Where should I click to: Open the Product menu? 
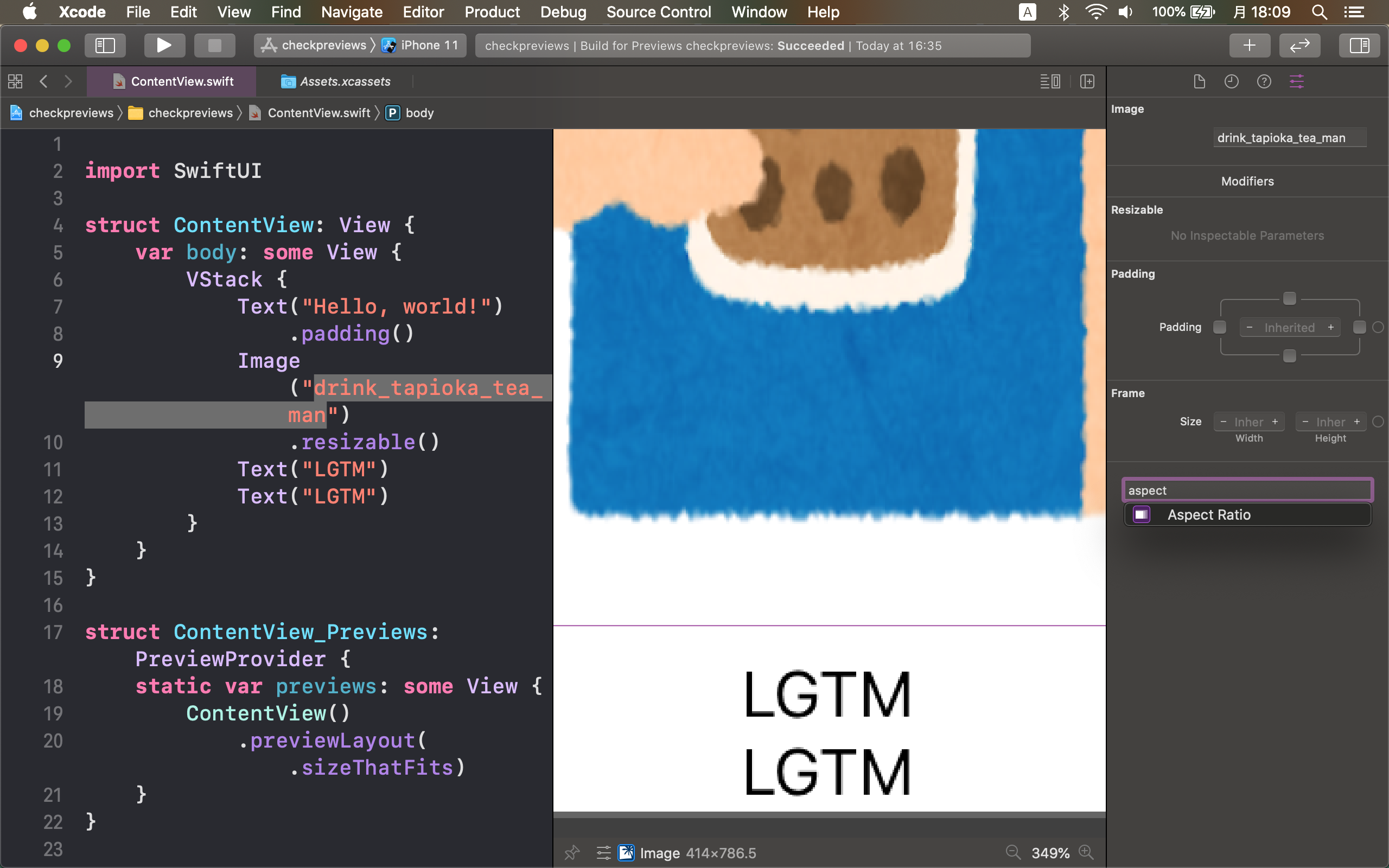pyautogui.click(x=492, y=12)
